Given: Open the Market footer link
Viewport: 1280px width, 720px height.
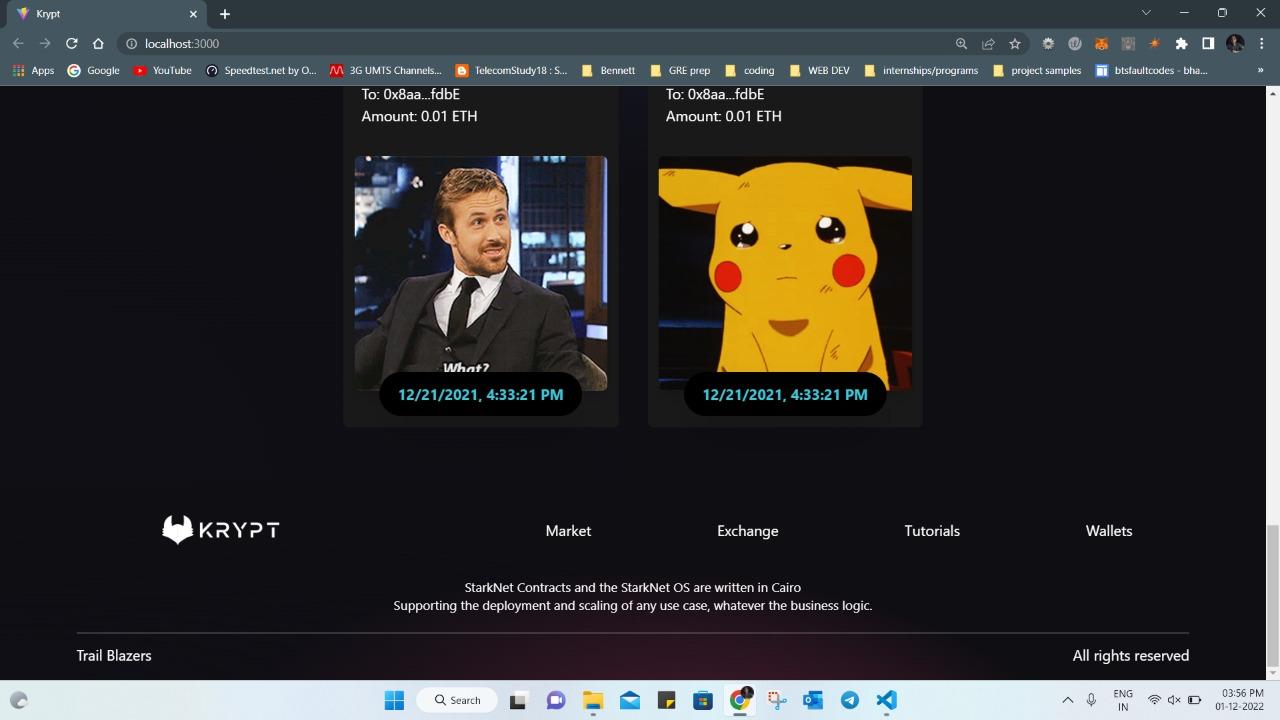Looking at the screenshot, I should 568,531.
